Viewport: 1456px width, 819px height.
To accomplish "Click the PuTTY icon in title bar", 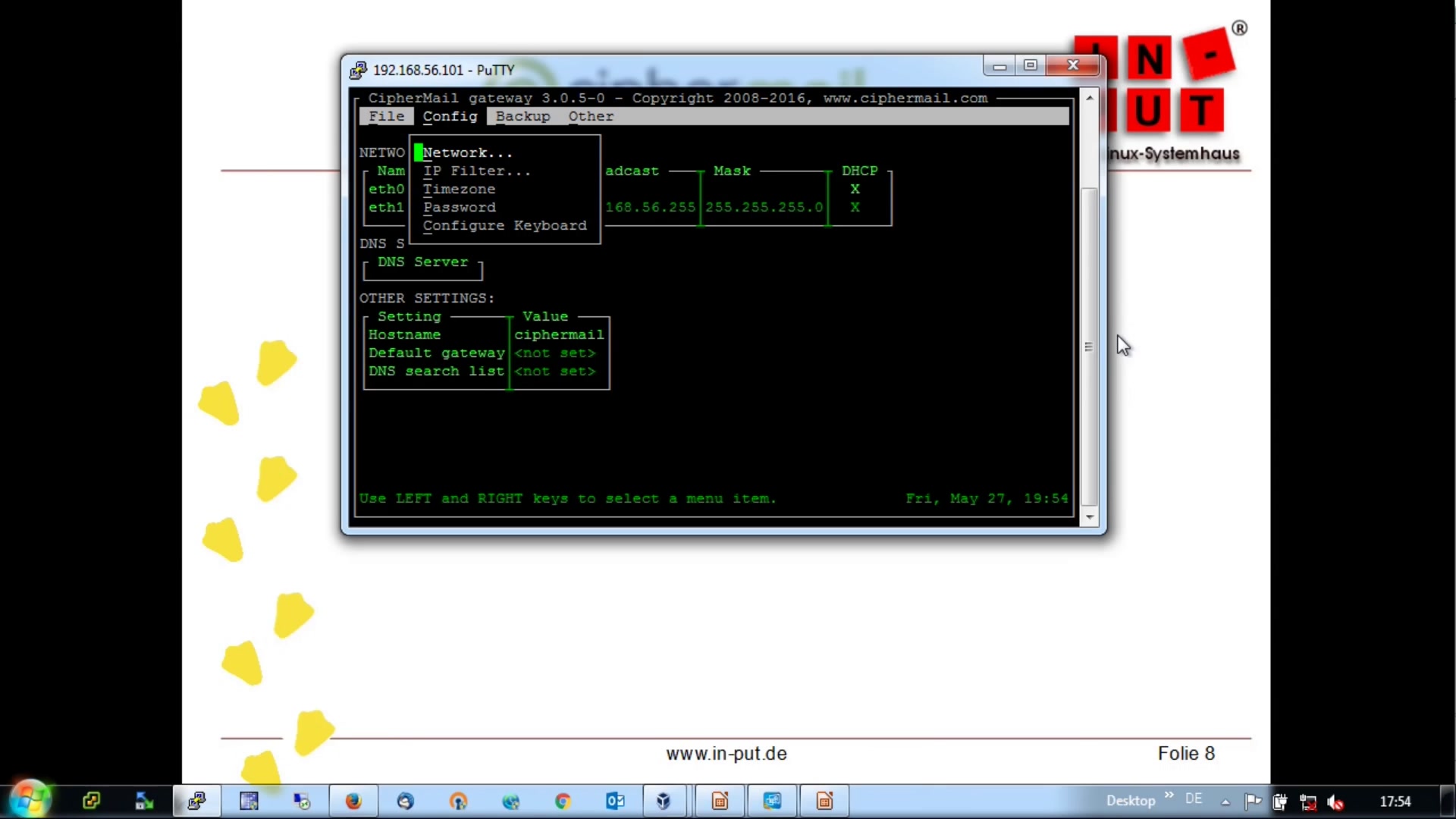I will tap(358, 71).
